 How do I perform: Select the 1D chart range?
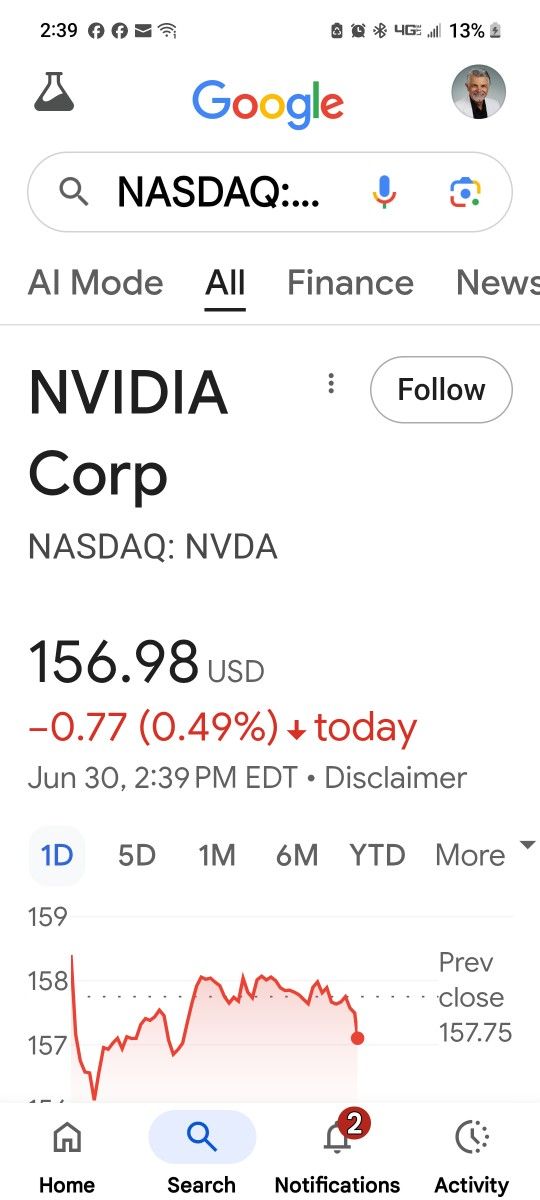point(57,856)
